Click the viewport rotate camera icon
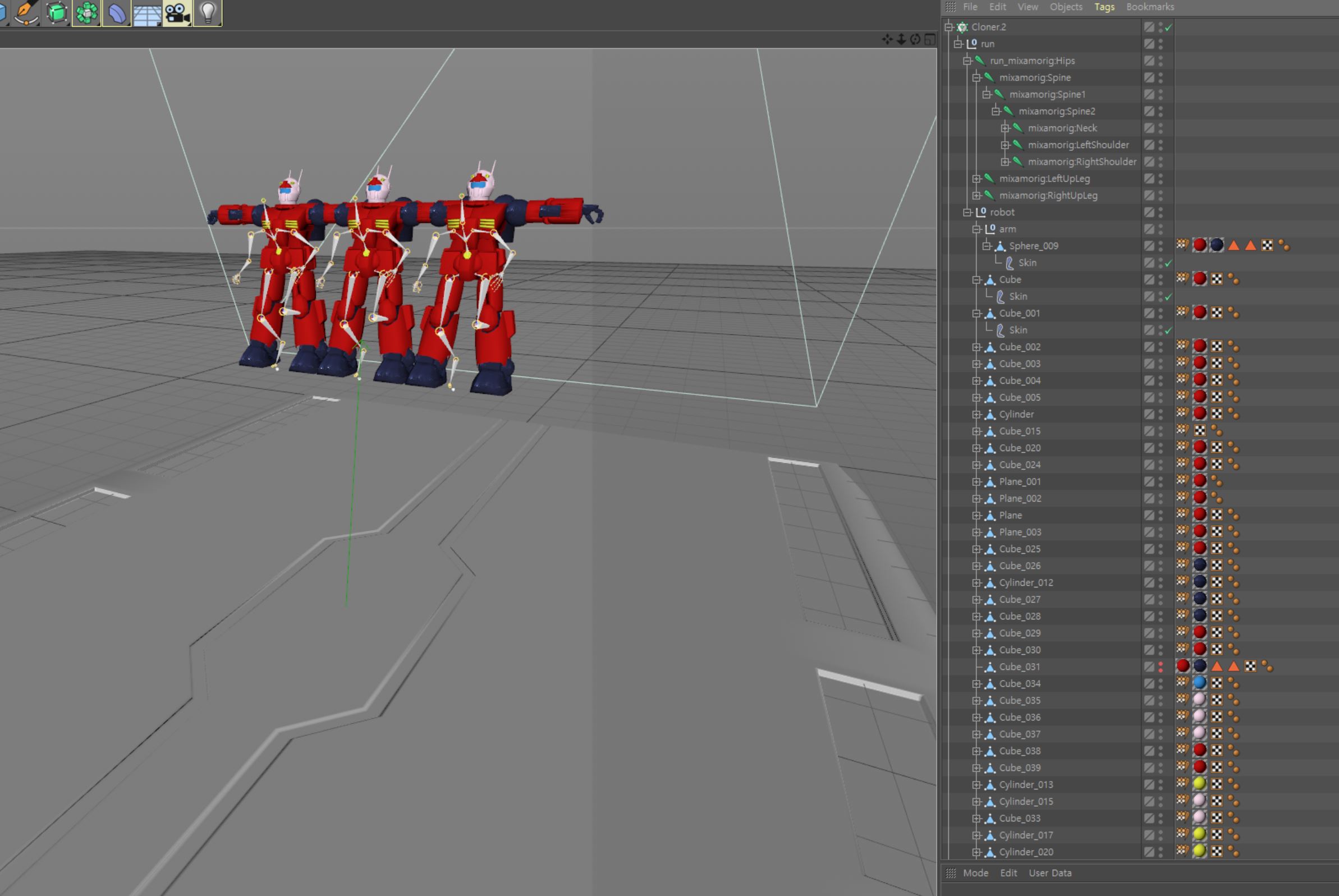 pos(915,39)
